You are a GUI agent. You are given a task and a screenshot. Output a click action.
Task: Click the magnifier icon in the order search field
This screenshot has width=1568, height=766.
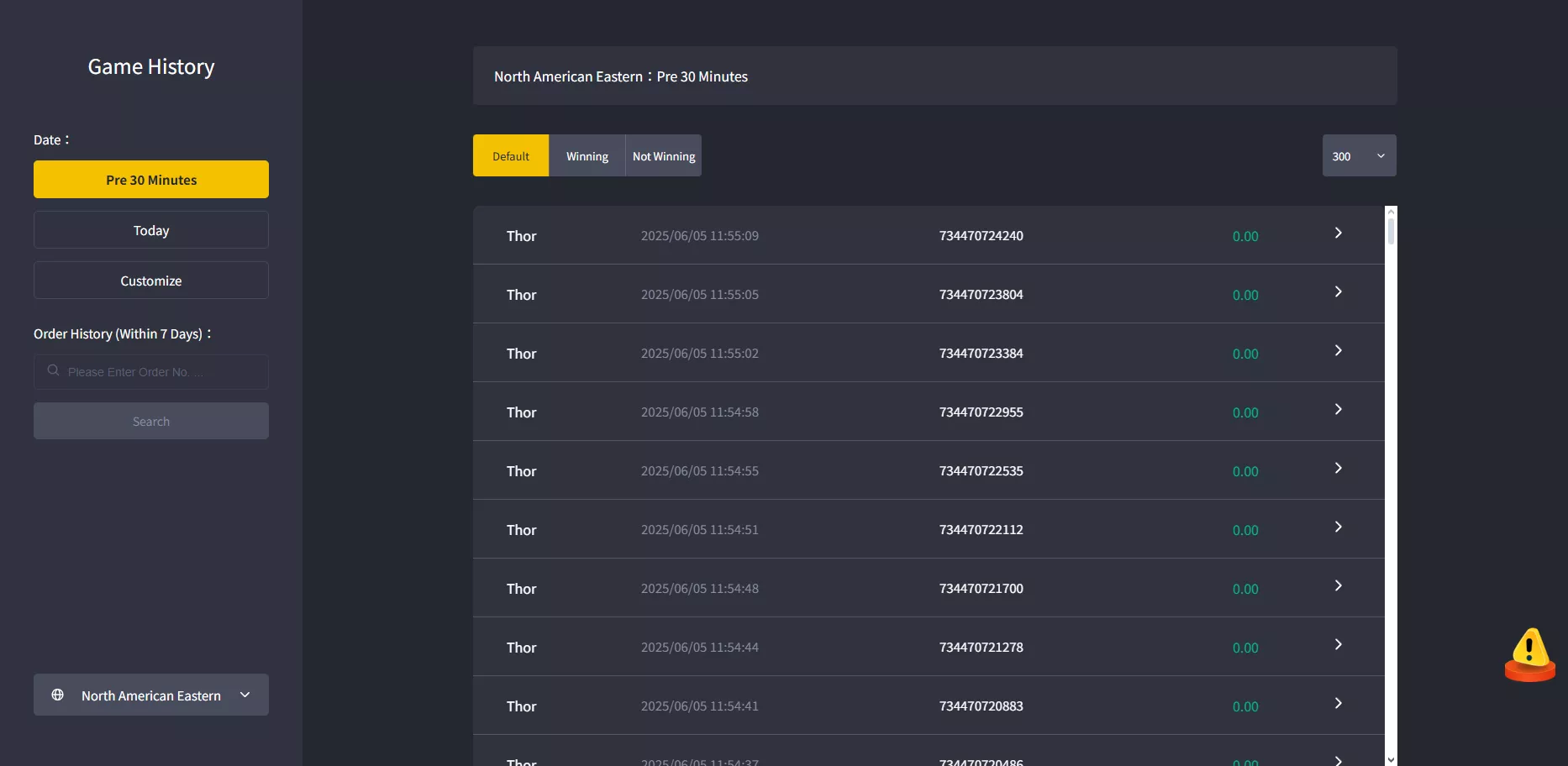(53, 370)
